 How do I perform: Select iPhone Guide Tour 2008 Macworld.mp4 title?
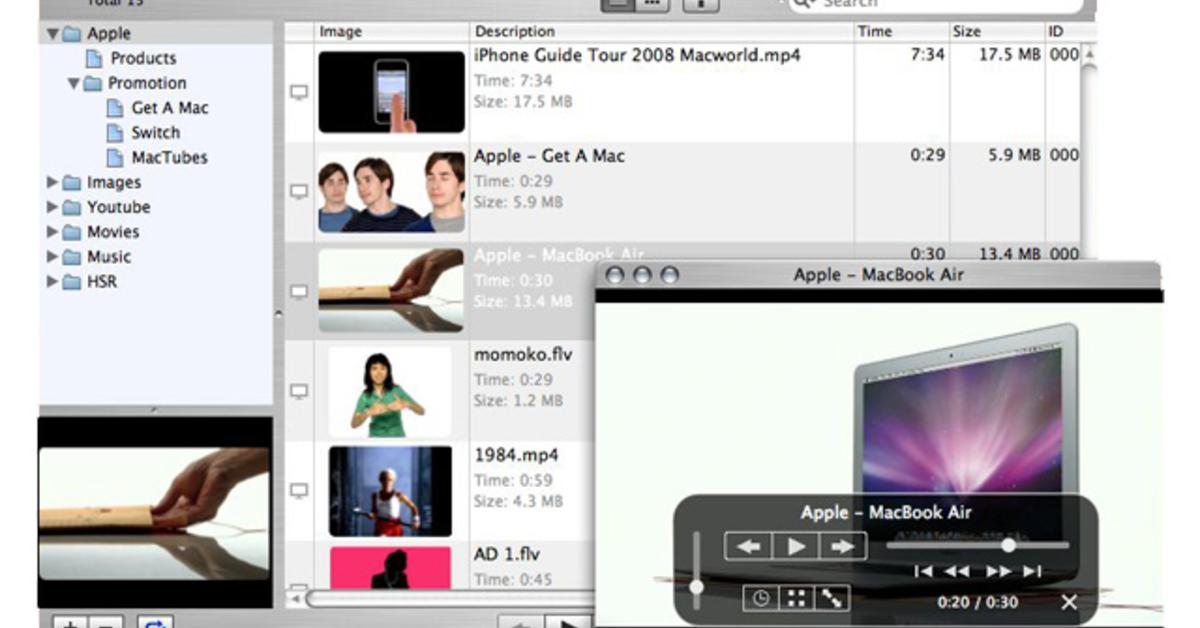[637, 55]
